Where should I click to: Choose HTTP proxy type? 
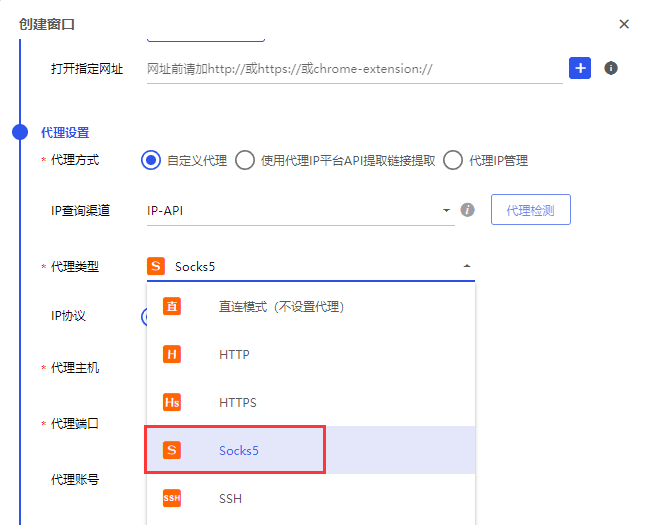tap(310, 354)
